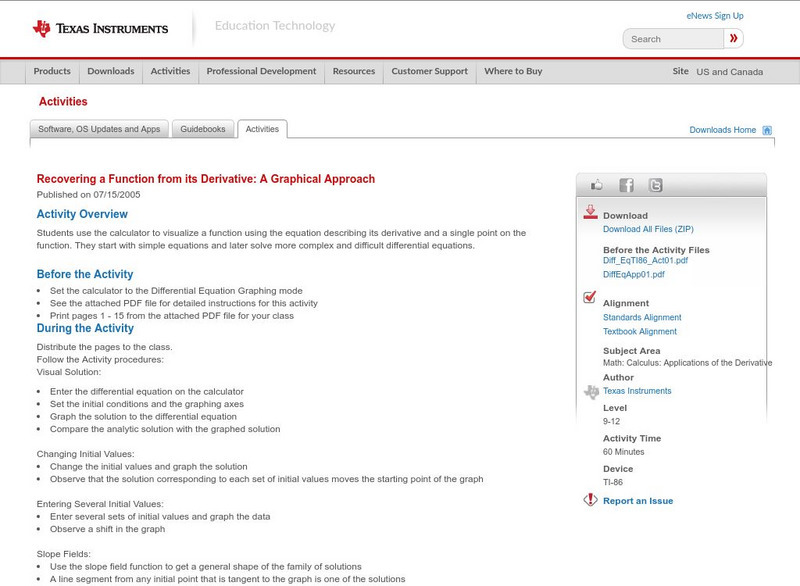
Task: Click the Changing Initial Values: text
Action: click(86, 454)
